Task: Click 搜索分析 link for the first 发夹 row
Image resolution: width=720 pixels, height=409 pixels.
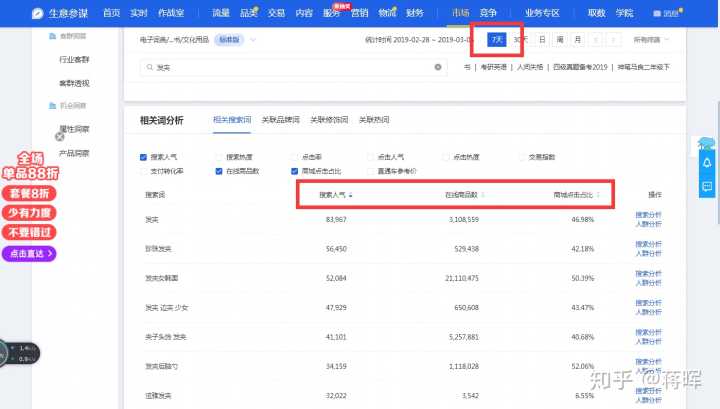Action: 648,214
